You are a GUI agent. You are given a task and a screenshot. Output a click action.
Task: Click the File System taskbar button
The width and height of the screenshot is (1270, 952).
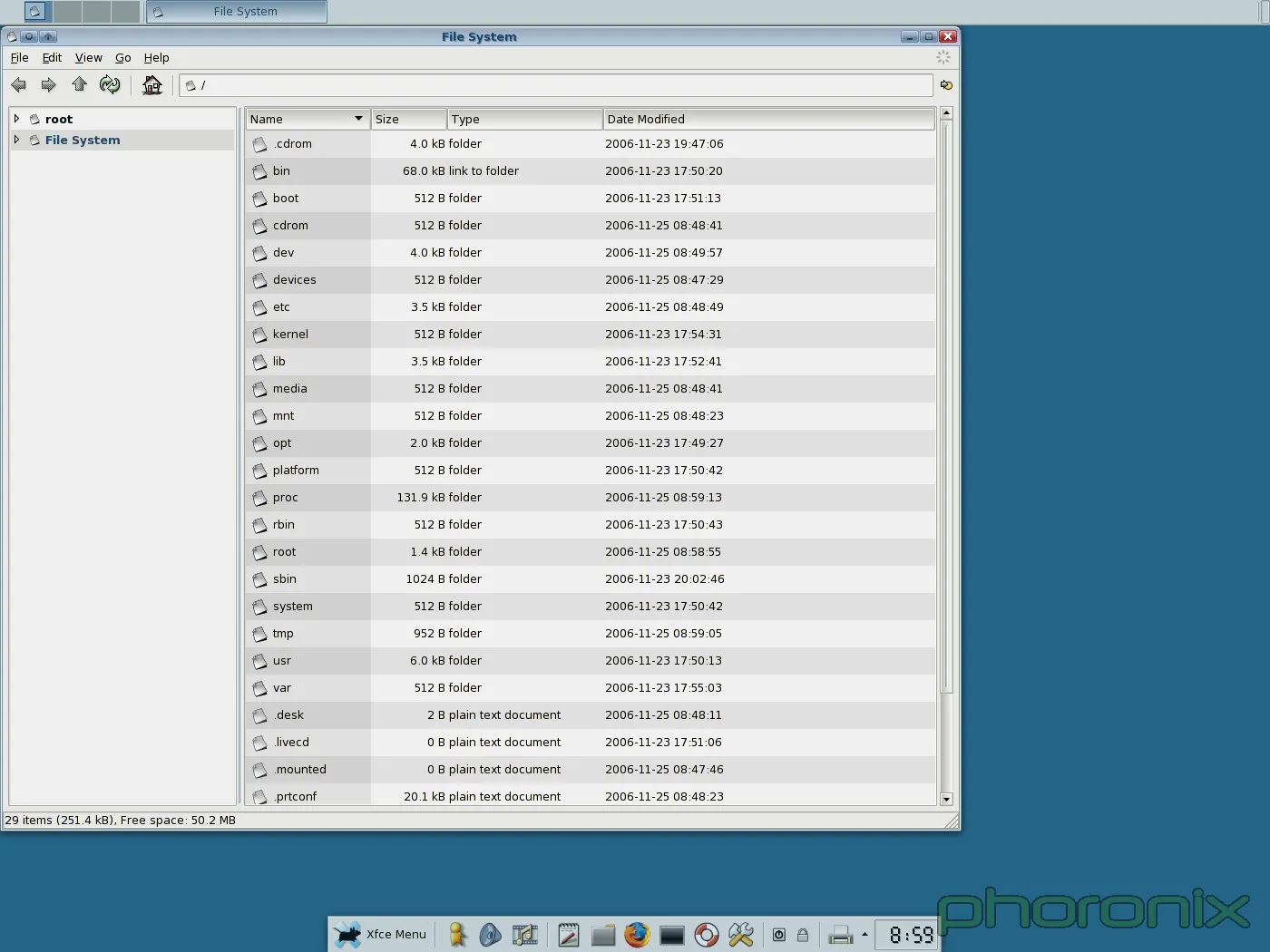237,12
